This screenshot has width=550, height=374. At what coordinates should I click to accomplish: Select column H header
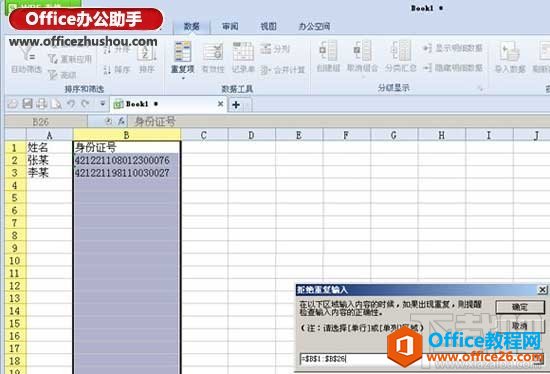pos(441,135)
